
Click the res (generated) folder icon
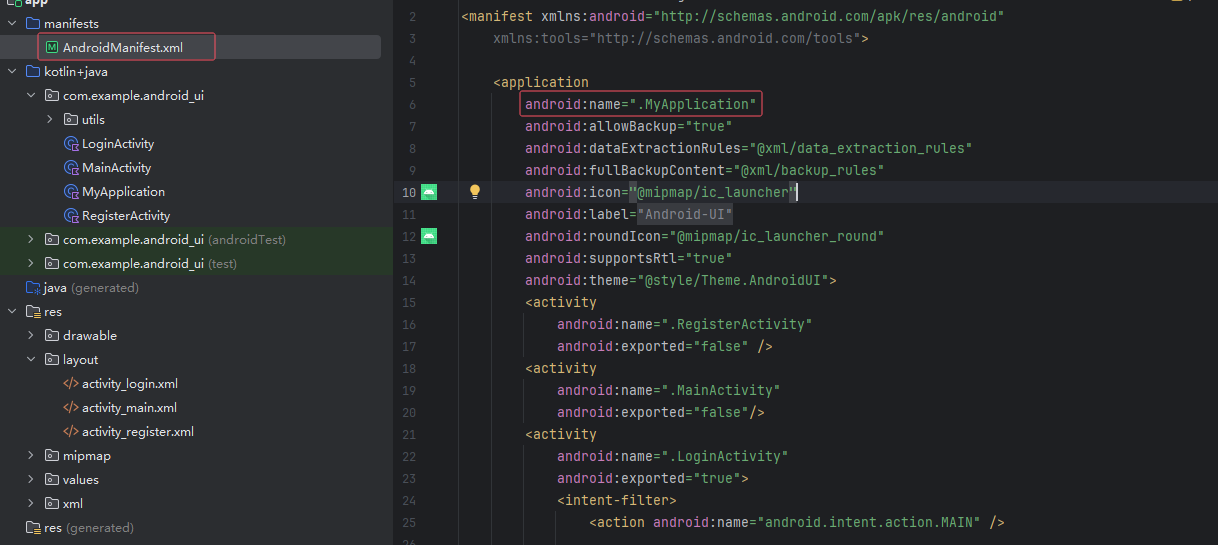pos(33,528)
